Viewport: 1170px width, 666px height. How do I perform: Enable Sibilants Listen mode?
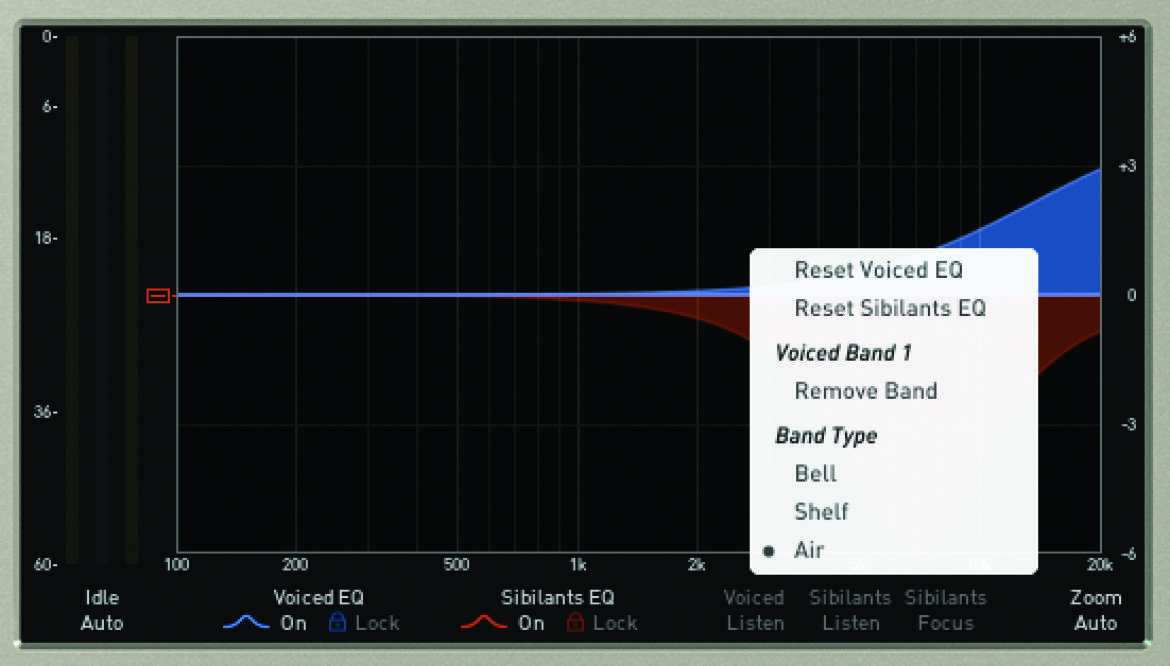[x=851, y=610]
